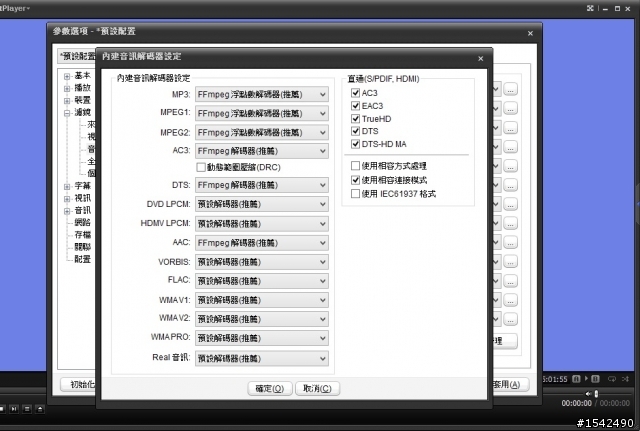Open the AAC decoder dropdown
This screenshot has height=431, width=640.
[262, 243]
